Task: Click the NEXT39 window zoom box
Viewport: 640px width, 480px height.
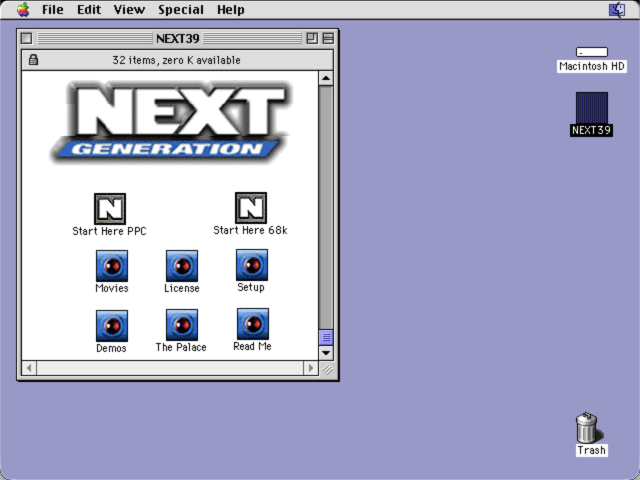Action: (312, 38)
